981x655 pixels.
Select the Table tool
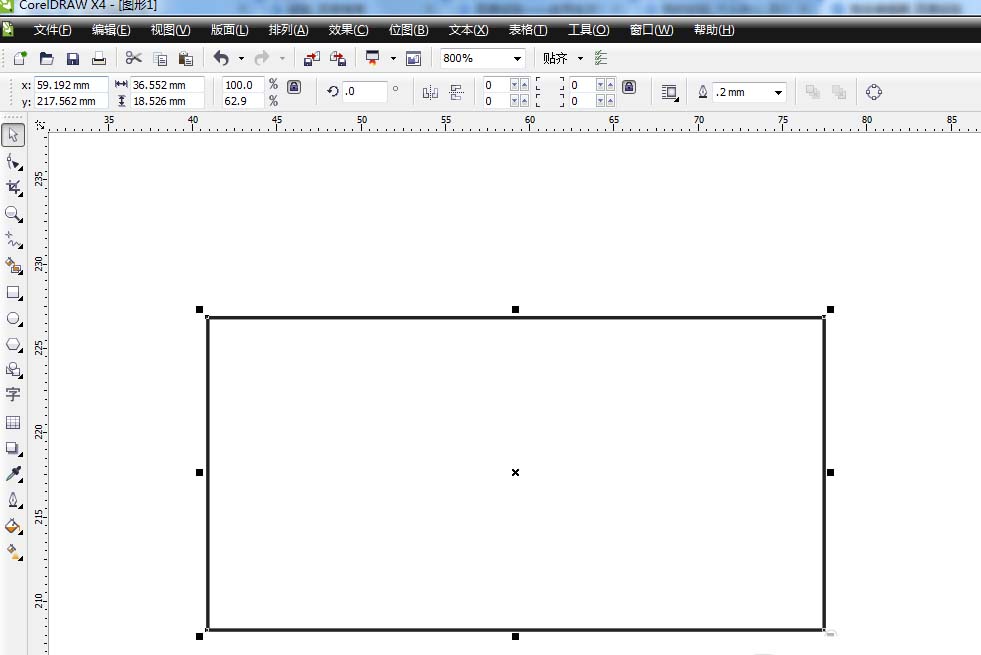point(13,422)
